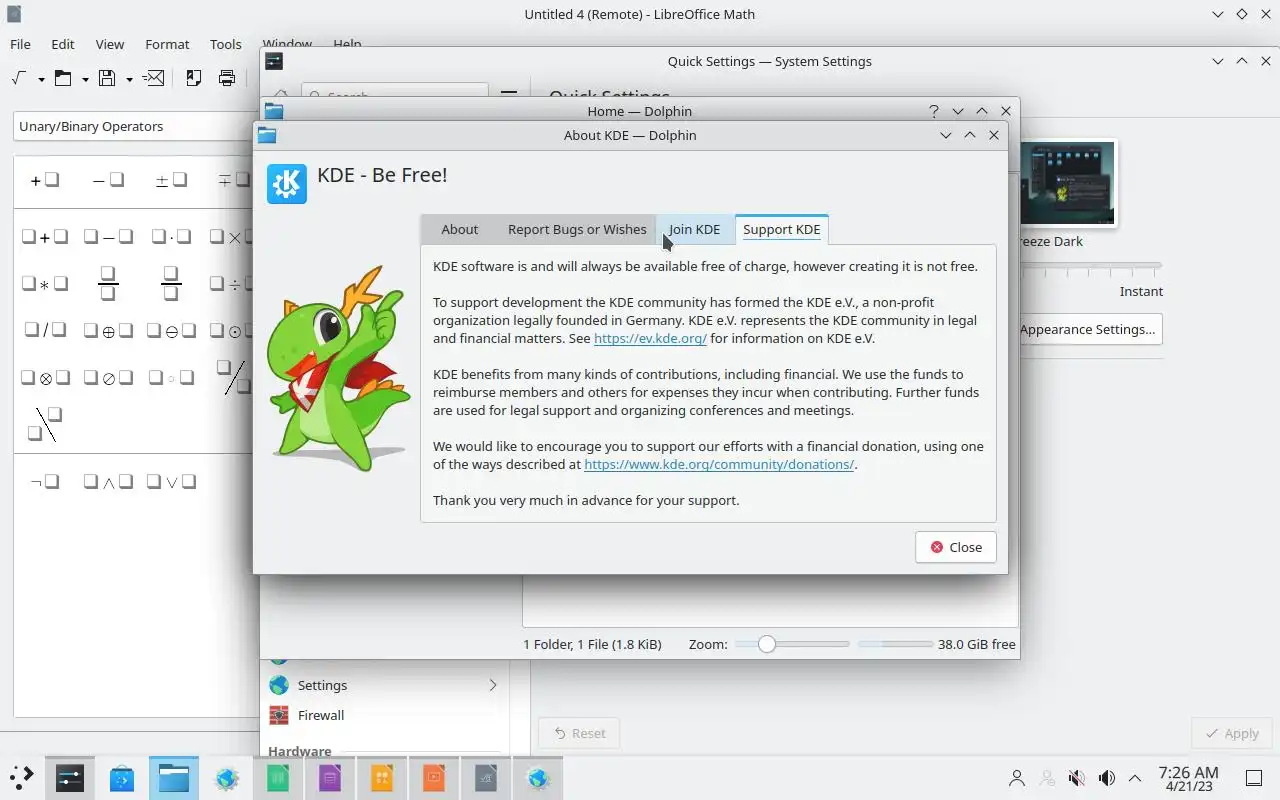This screenshot has width=1280, height=800.
Task: Insert the asterisk multiplication operator
Action: [x=45, y=284]
